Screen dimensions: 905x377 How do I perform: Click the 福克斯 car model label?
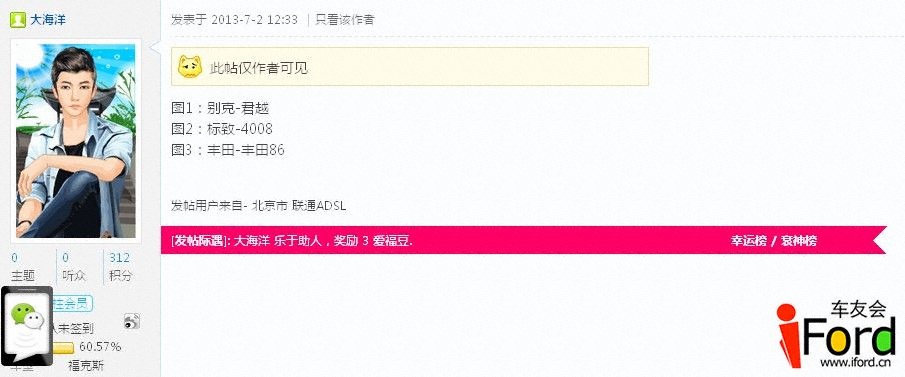[x=86, y=365]
